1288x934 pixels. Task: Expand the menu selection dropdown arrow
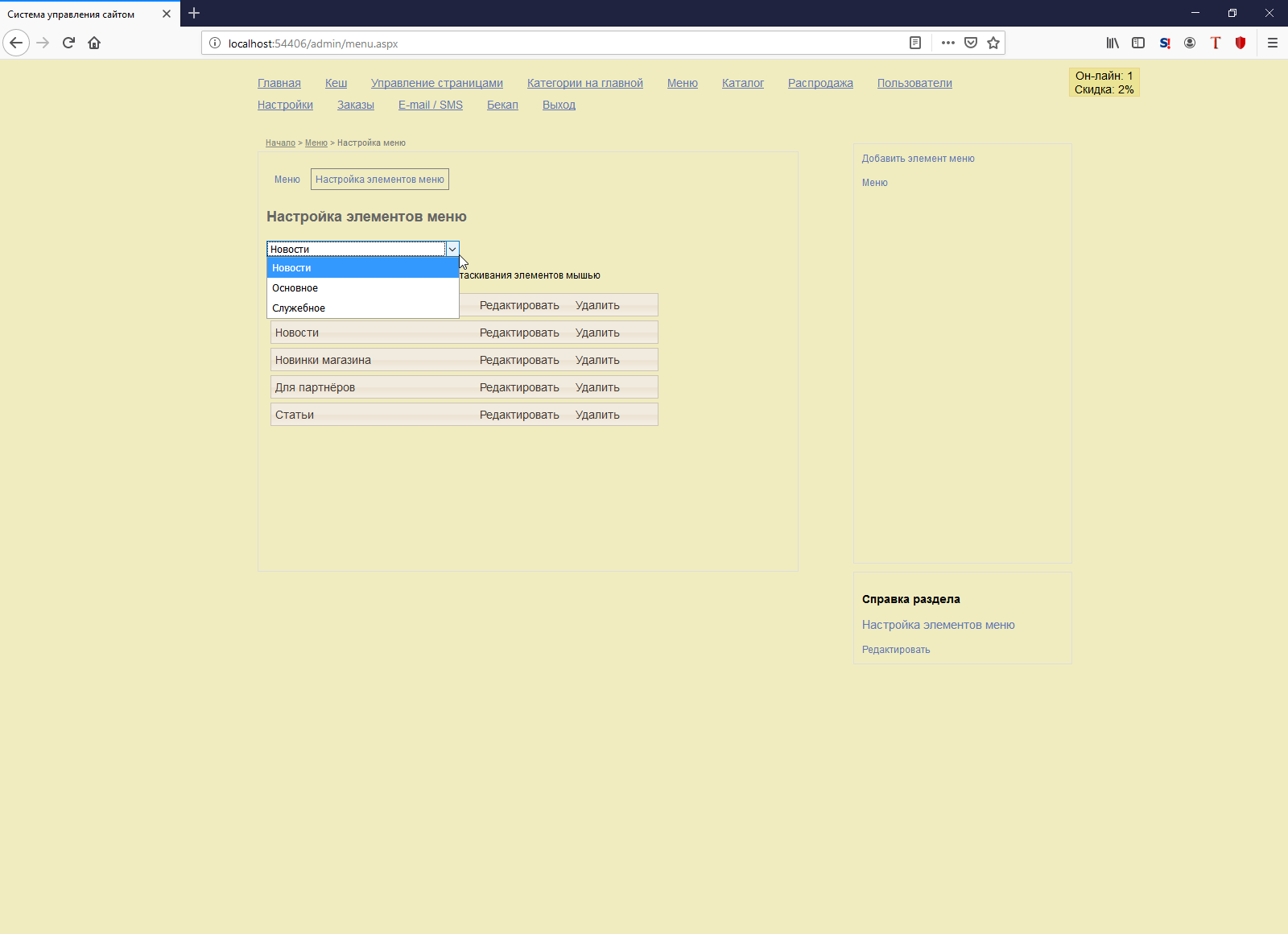pos(452,249)
